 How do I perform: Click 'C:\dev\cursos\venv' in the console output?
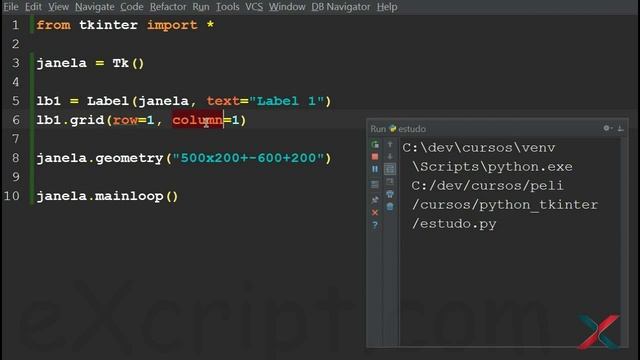(x=479, y=148)
